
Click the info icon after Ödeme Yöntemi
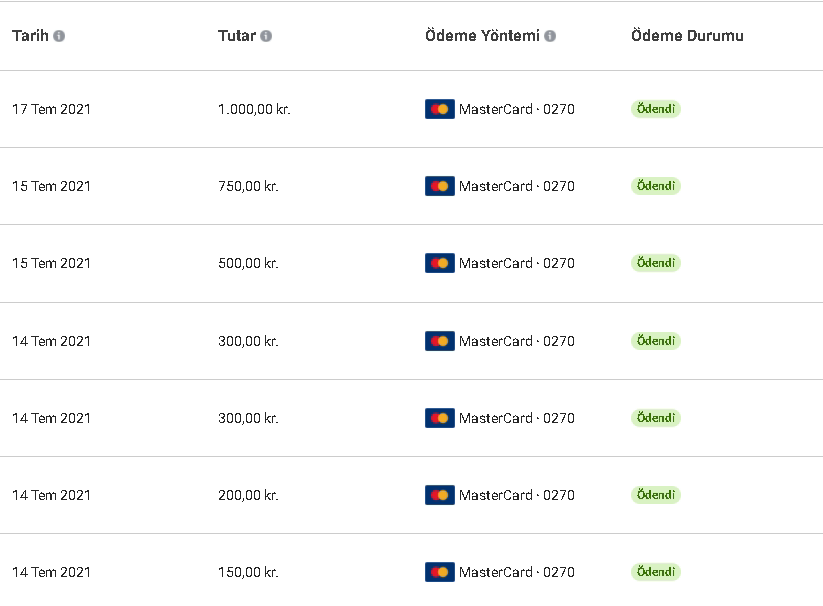click(550, 36)
